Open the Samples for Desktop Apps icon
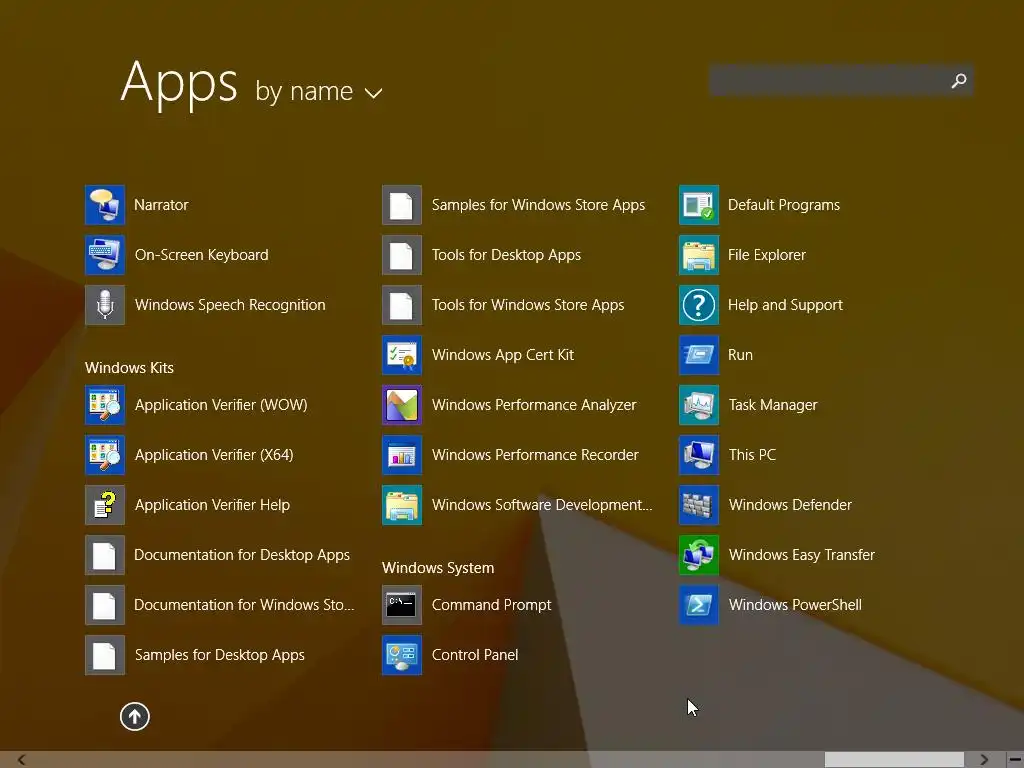Image resolution: width=1024 pixels, height=768 pixels. [x=104, y=655]
